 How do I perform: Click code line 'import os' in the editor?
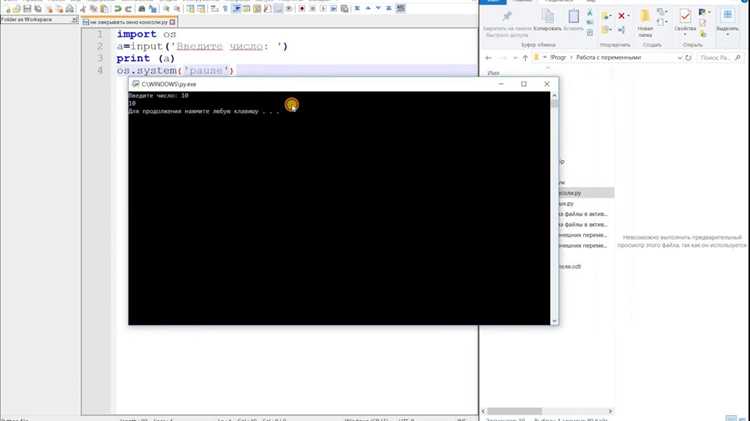point(146,34)
